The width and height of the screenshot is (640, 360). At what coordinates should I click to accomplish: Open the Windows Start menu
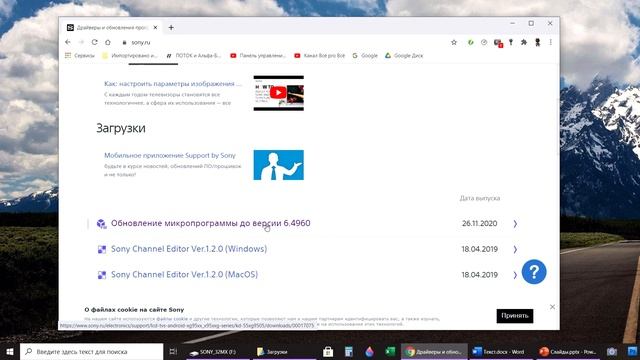(10, 351)
